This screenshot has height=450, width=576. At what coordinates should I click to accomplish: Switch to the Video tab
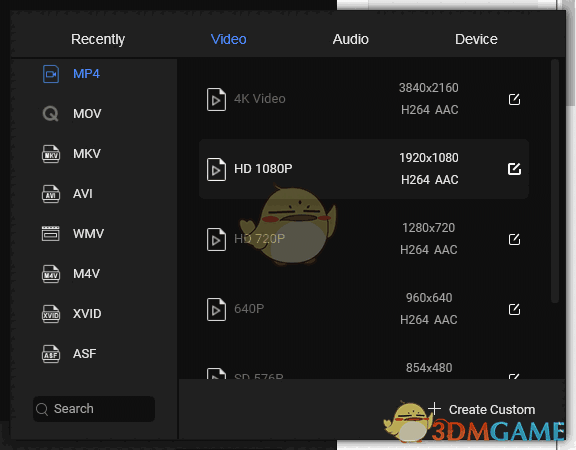click(228, 39)
